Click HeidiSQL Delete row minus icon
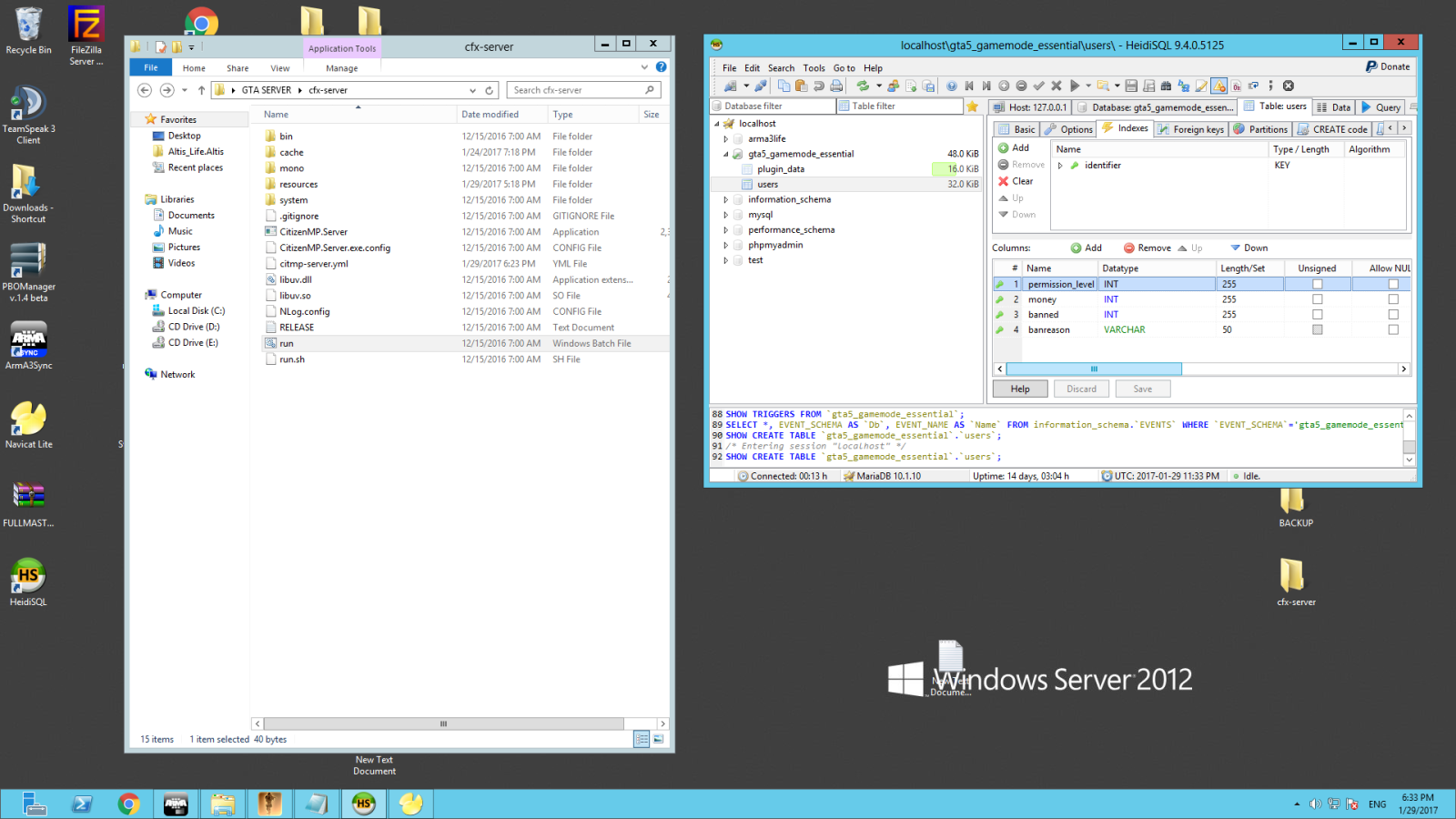The height and width of the screenshot is (819, 1456). coord(1021,86)
